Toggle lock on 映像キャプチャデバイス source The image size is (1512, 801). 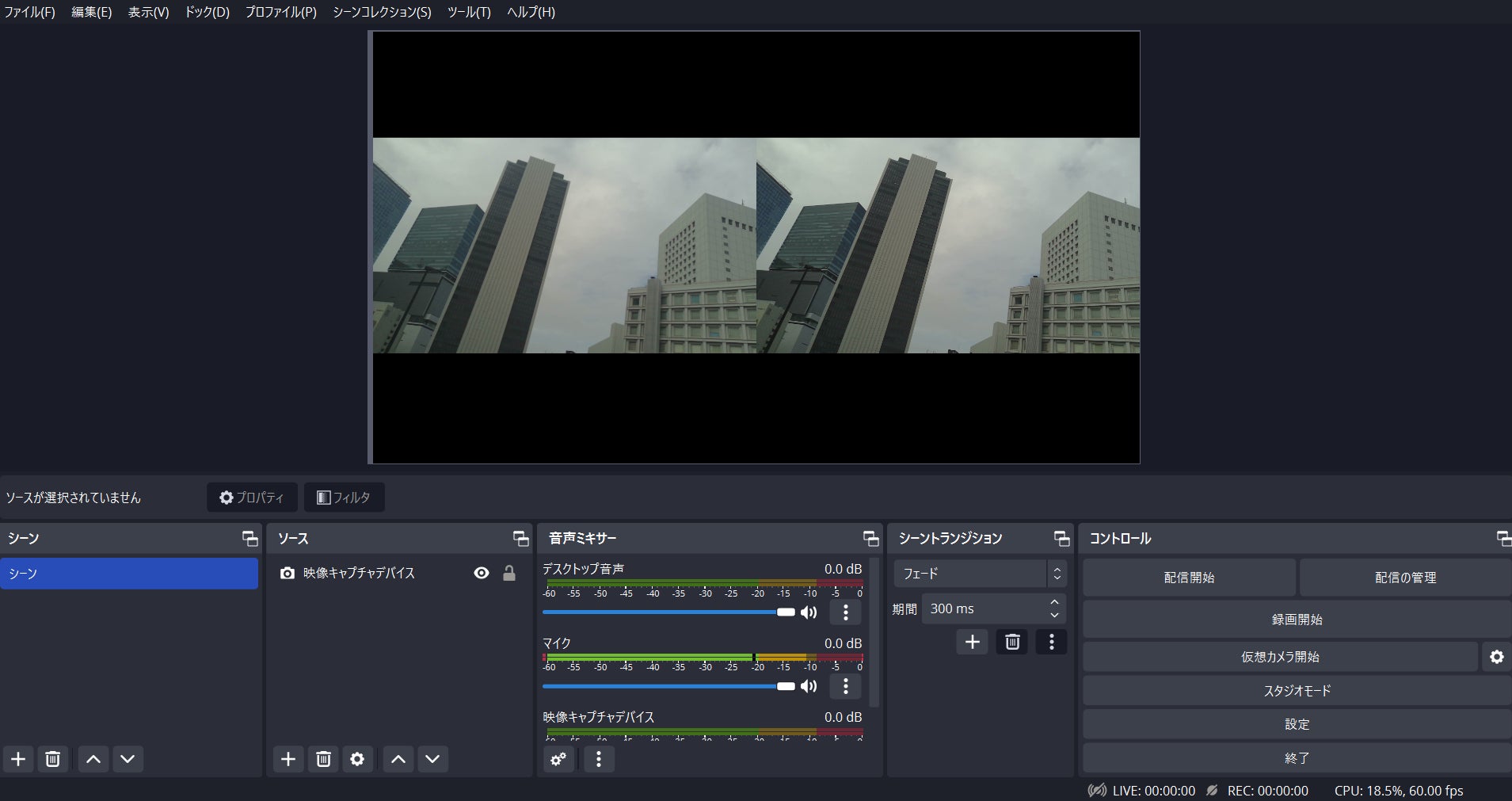click(509, 573)
